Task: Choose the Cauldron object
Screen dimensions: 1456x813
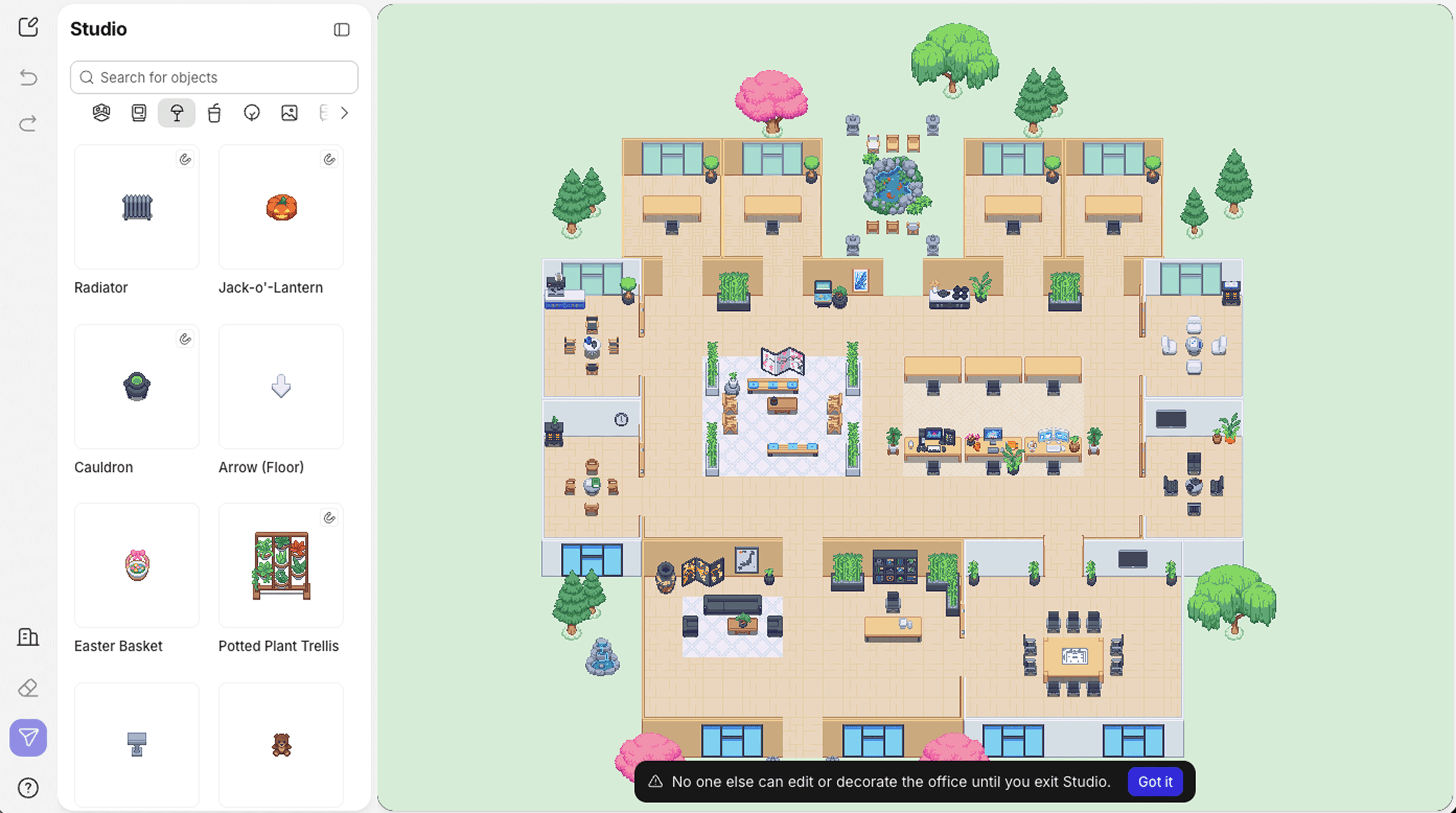Action: click(x=137, y=387)
